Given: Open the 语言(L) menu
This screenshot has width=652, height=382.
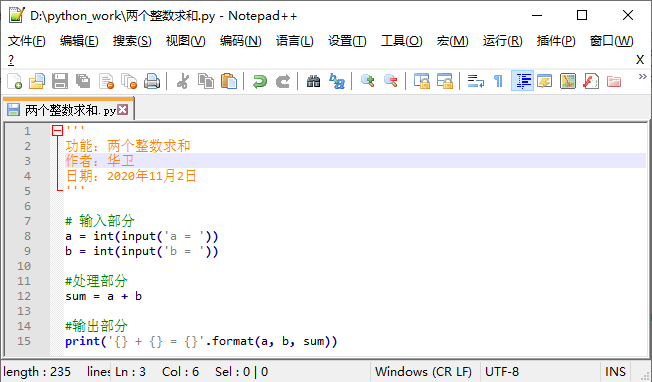Looking at the screenshot, I should [294, 41].
